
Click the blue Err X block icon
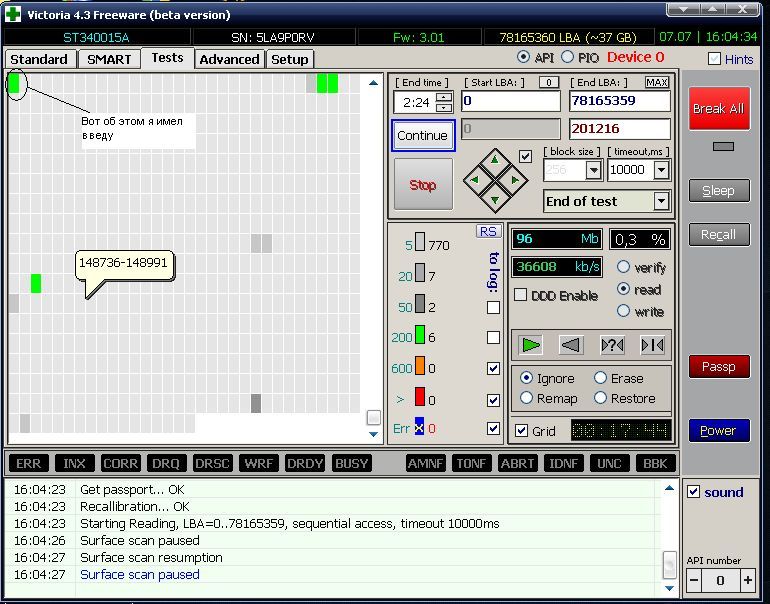[419, 428]
